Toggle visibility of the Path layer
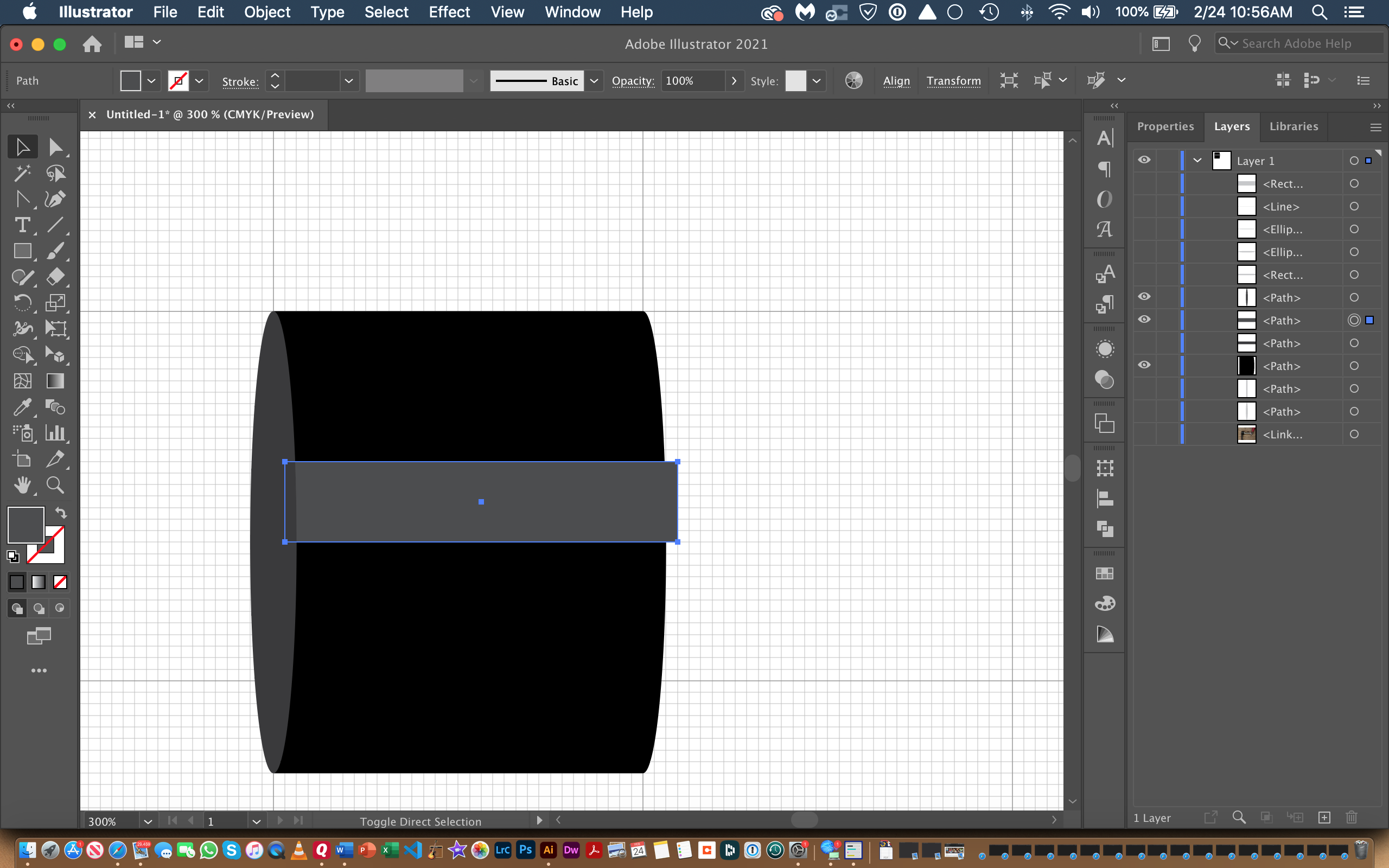The image size is (1389, 868). click(1143, 319)
